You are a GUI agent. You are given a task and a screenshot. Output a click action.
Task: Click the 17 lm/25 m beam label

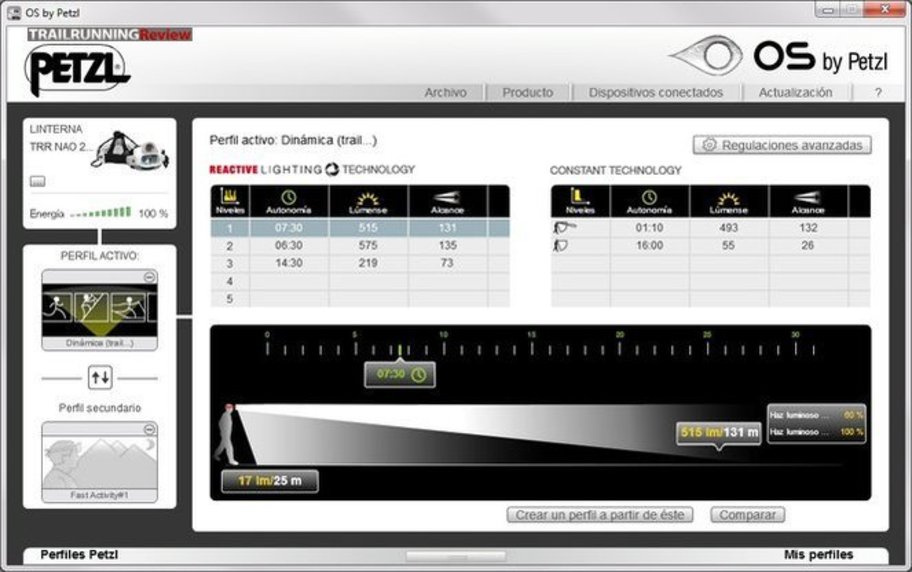[x=270, y=481]
